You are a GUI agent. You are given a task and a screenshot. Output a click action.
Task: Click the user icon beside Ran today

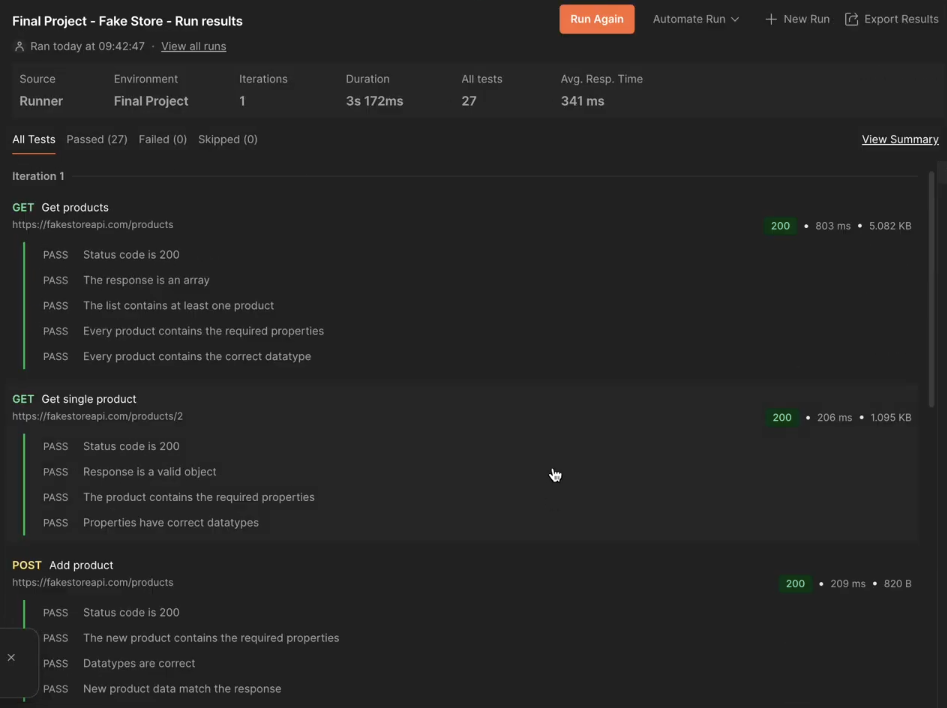(x=19, y=47)
